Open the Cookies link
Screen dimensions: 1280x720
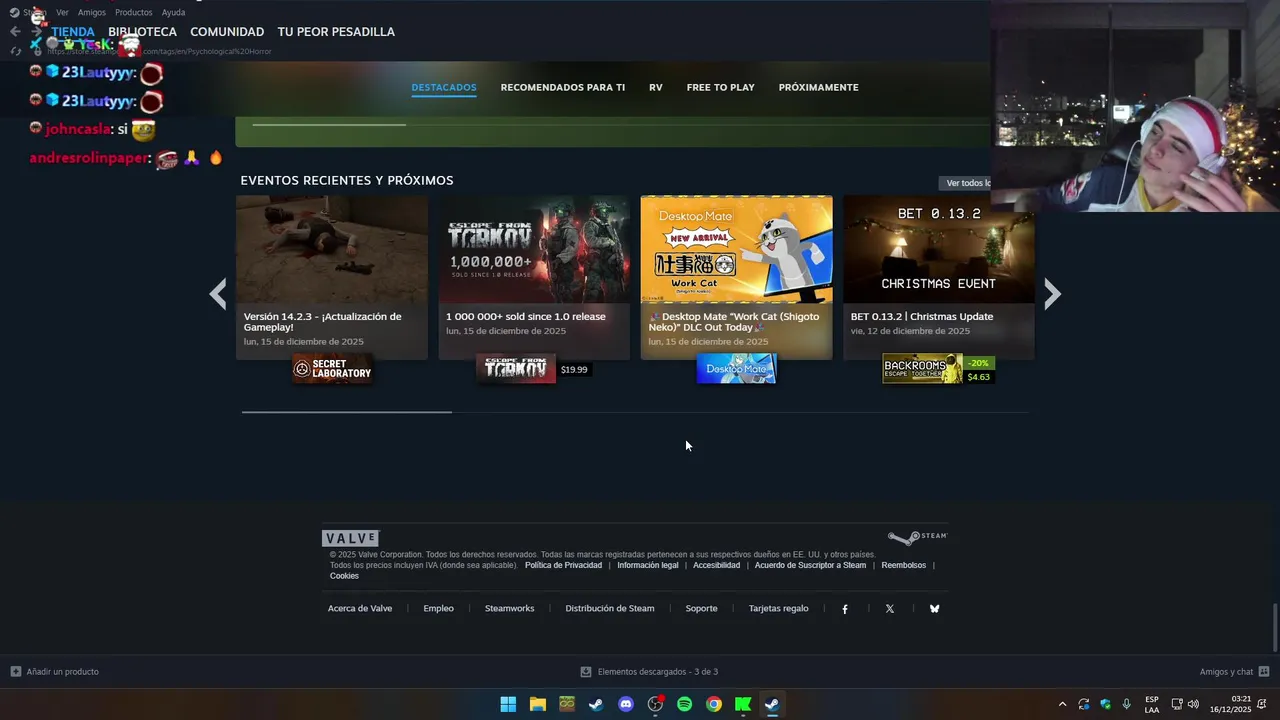[x=344, y=576]
